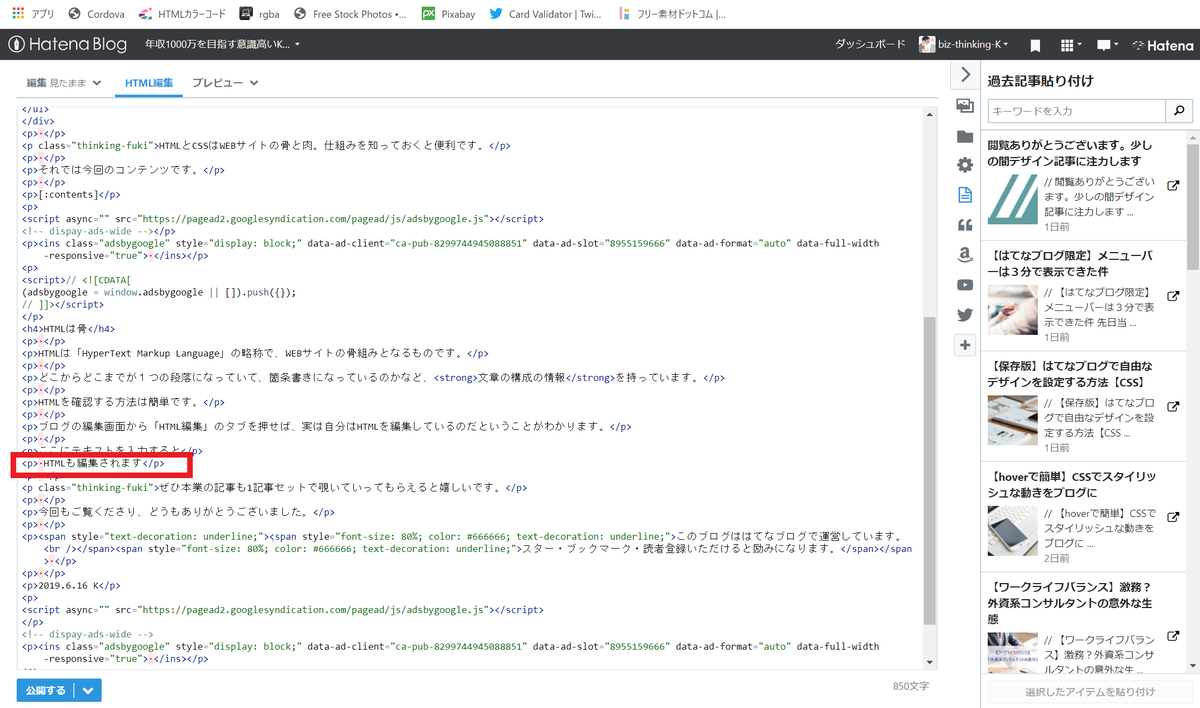The height and width of the screenshot is (708, 1200).
Task: Click the line それでは今回のコンテンツです。
Action: (122, 170)
